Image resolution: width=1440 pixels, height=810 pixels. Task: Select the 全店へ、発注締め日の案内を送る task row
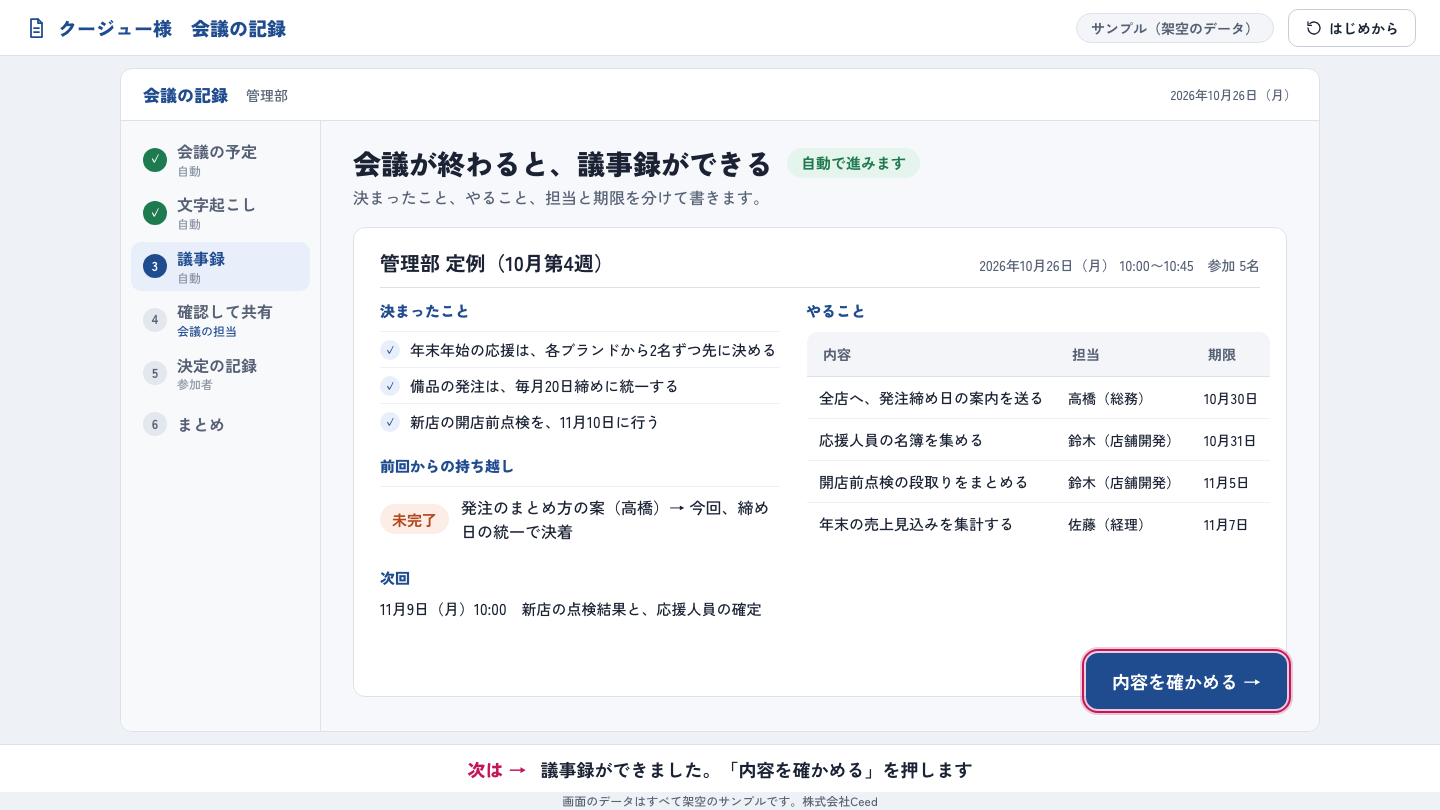[1038, 398]
